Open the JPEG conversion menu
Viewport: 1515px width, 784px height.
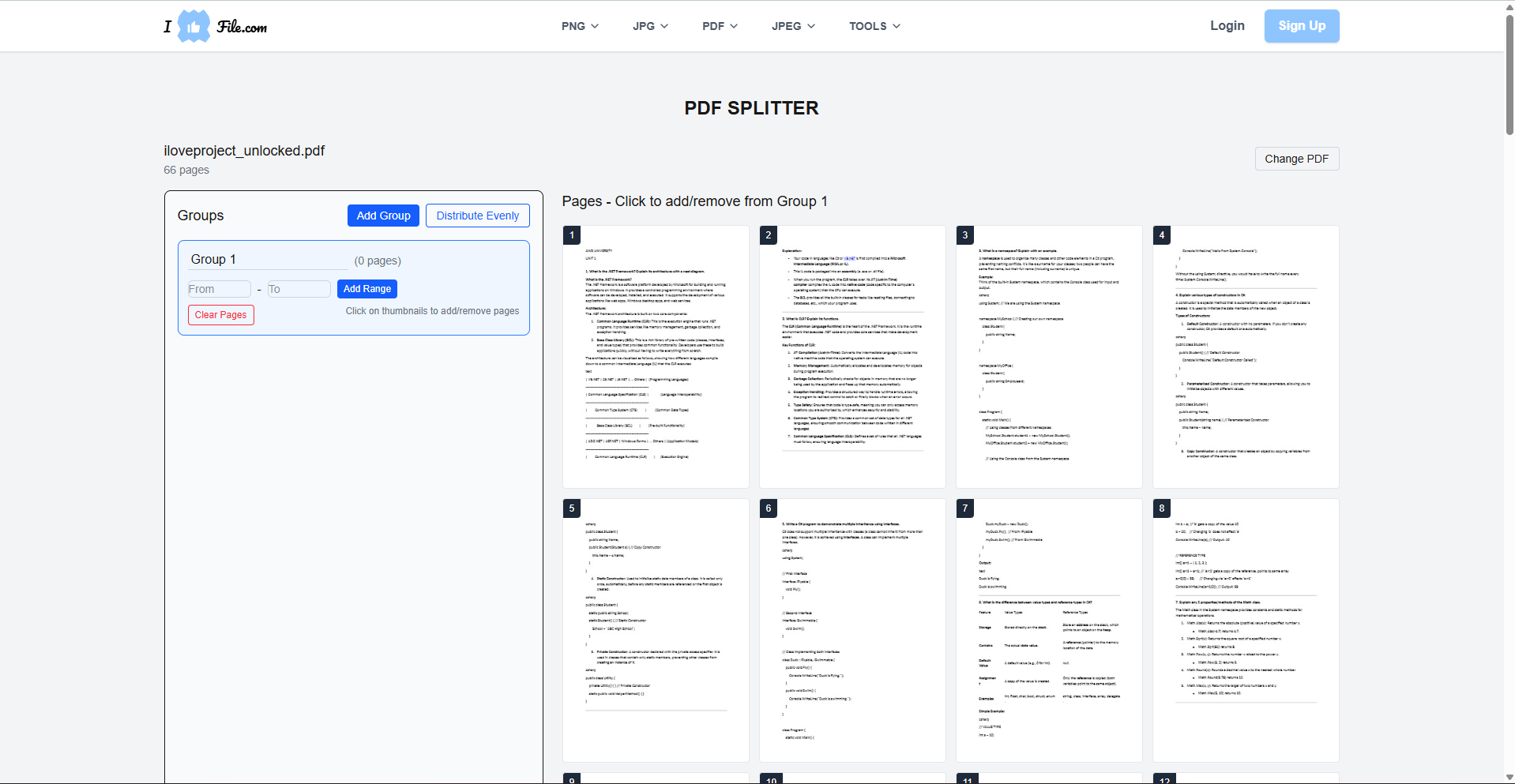click(791, 26)
